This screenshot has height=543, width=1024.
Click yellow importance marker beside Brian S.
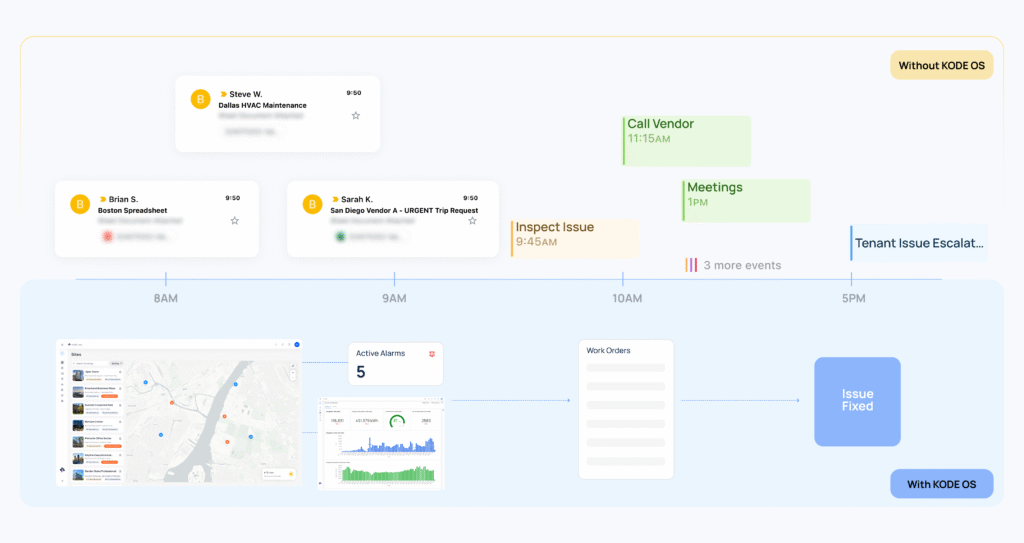click(x=103, y=199)
